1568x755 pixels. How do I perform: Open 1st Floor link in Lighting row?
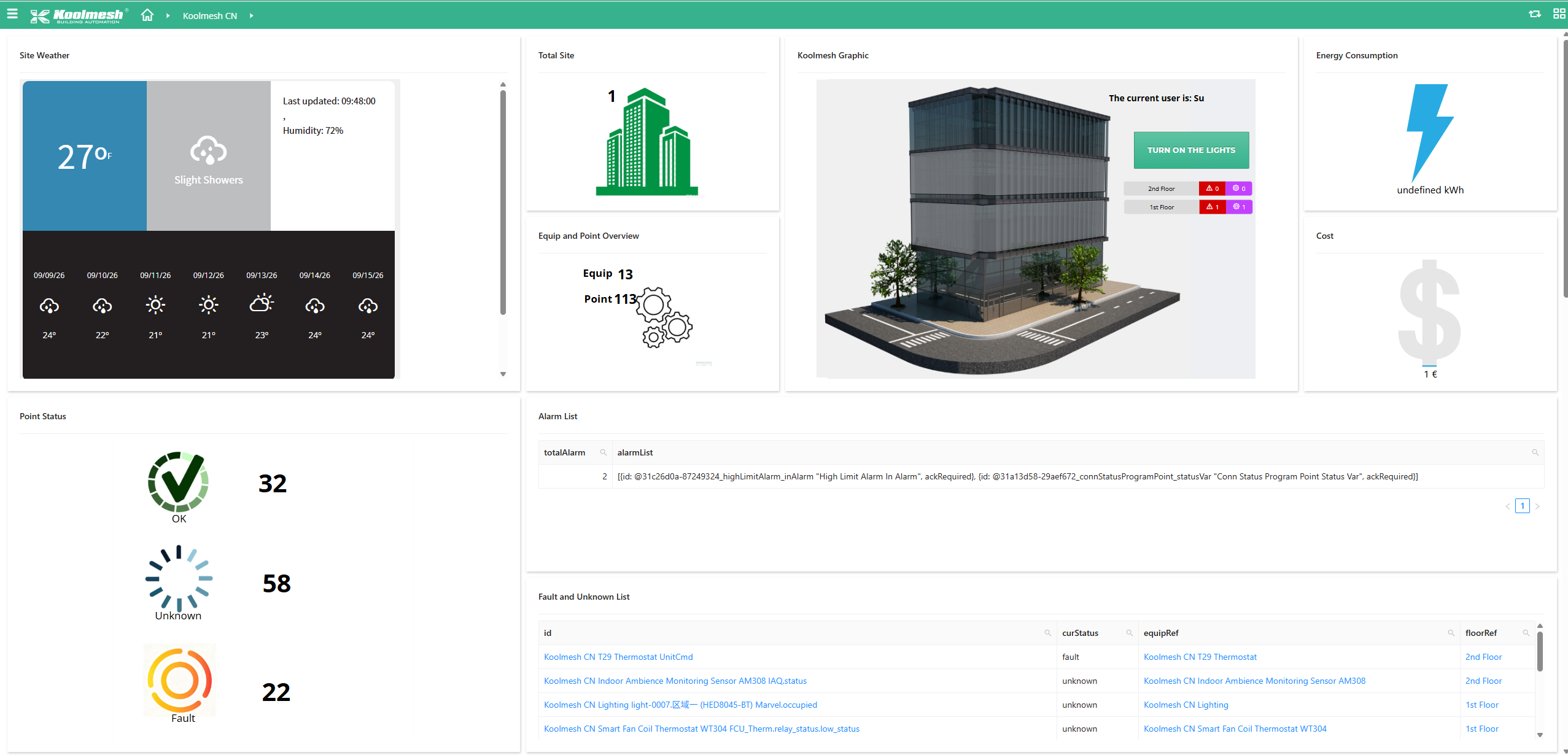1482,705
